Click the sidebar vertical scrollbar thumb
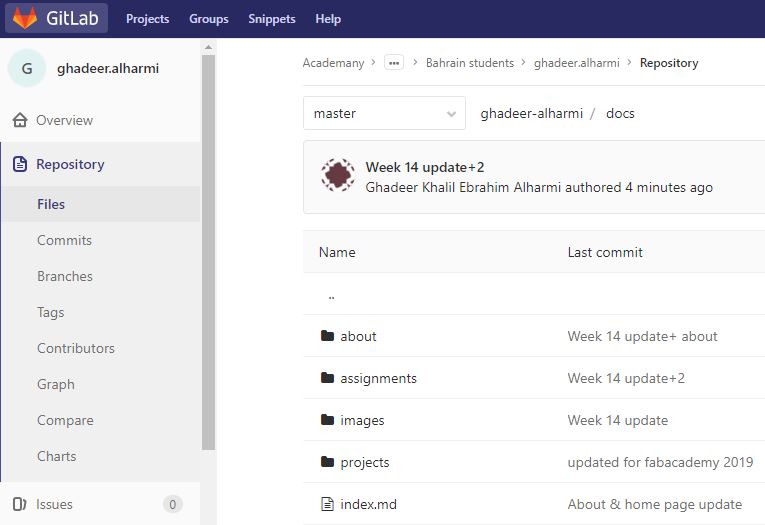Viewport: 765px width, 525px height. point(208,252)
